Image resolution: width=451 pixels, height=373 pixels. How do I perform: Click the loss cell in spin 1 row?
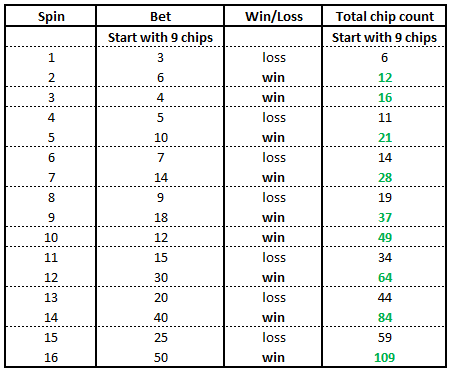[274, 58]
